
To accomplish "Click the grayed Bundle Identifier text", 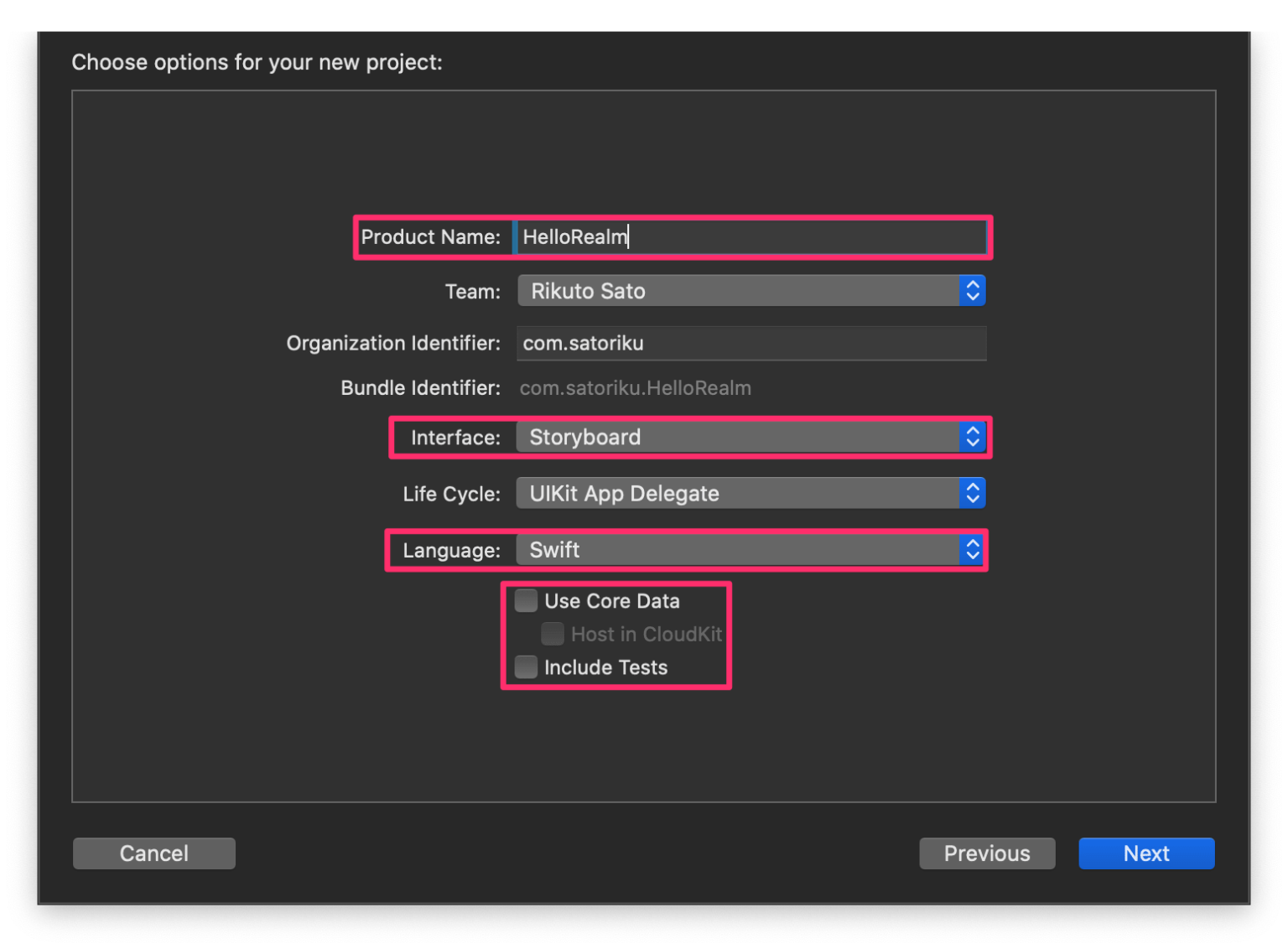I will point(635,387).
